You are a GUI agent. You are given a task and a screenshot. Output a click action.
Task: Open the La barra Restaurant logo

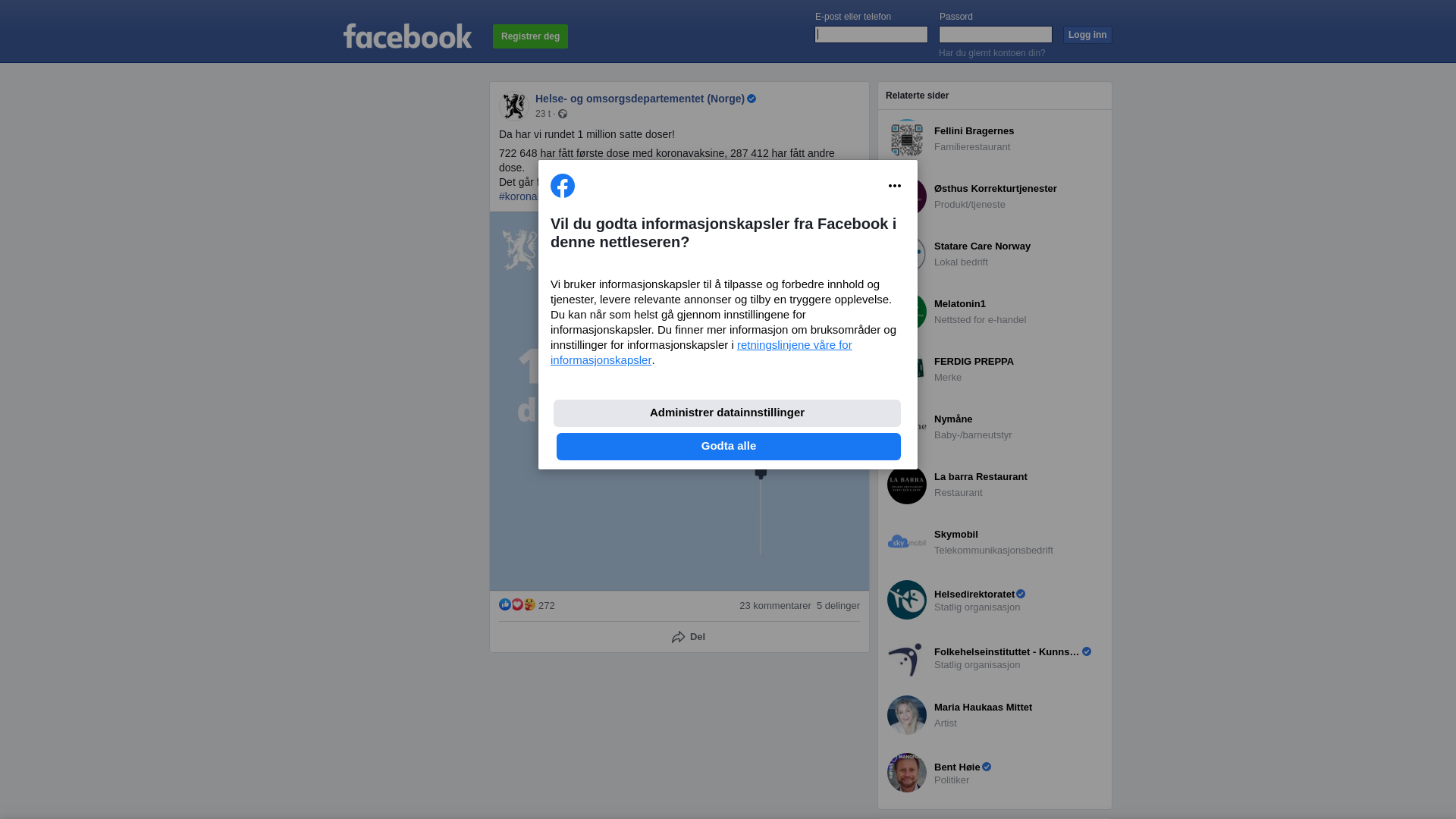tap(907, 485)
